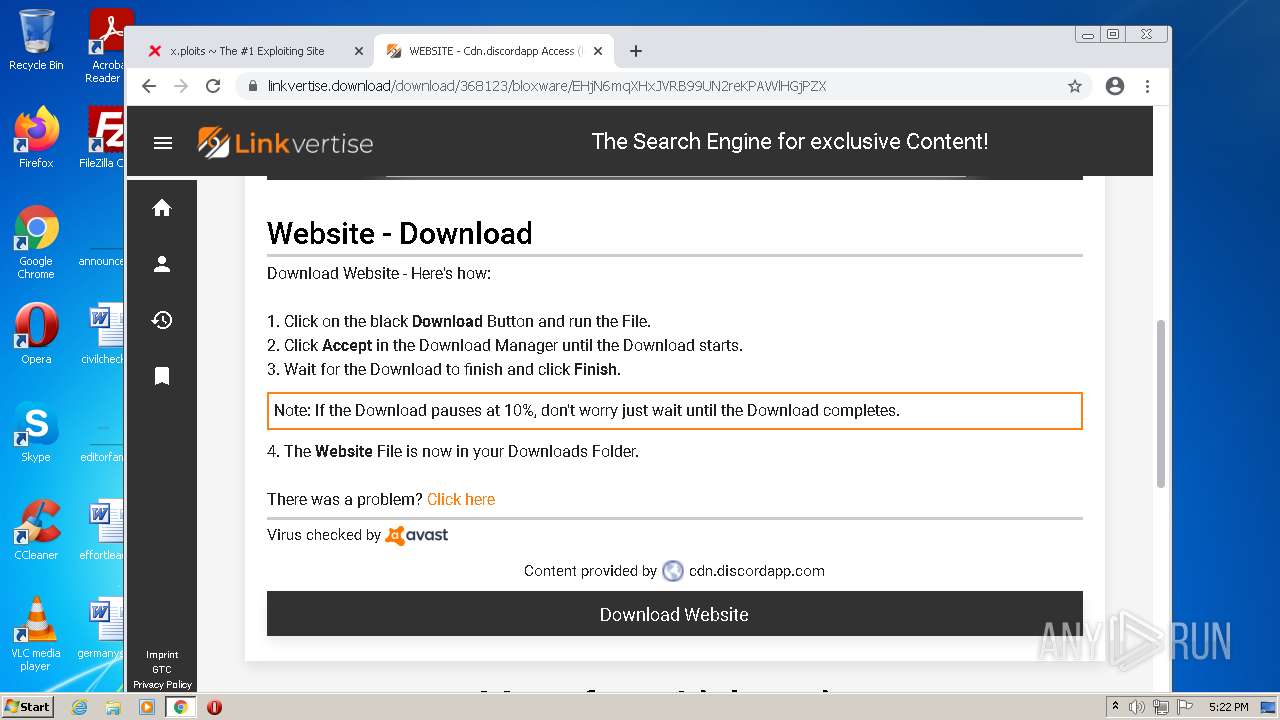The height and width of the screenshot is (720, 1280).
Task: Click the taskbar clock 5:22 PM
Action: pos(1228,707)
